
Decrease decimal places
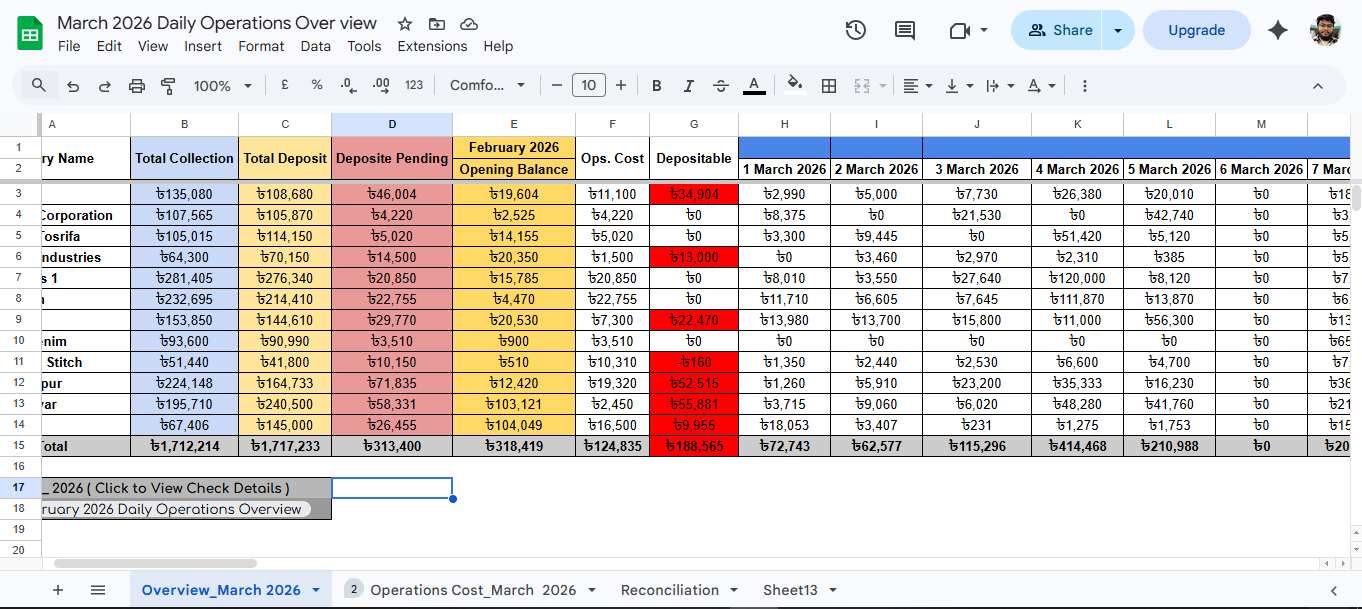point(348,85)
